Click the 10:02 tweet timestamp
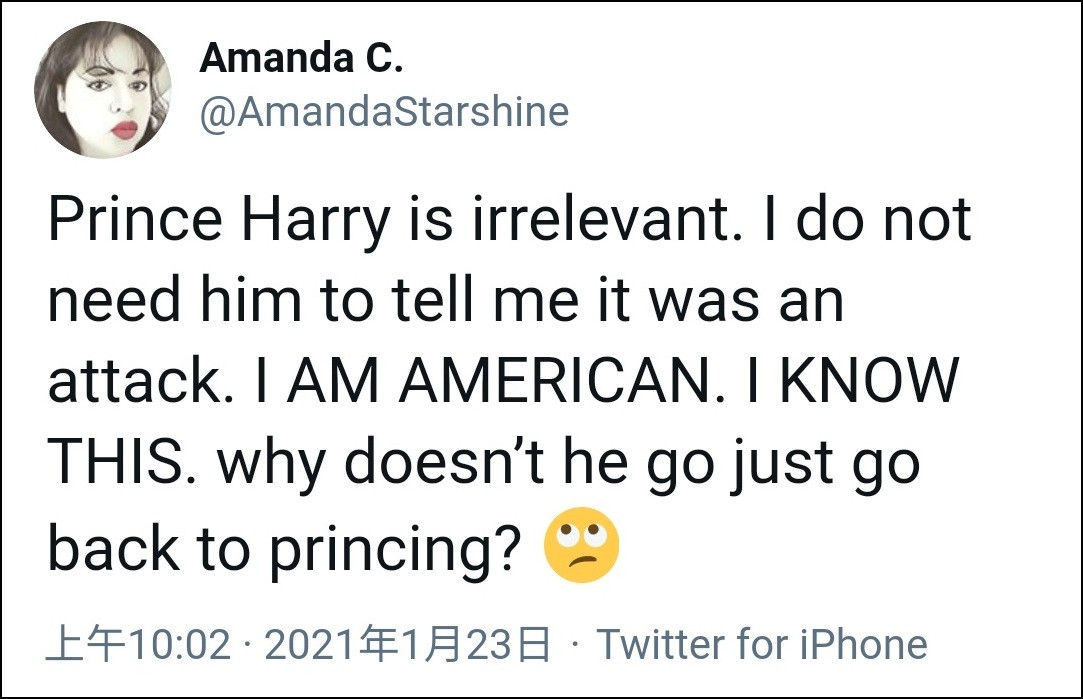The width and height of the screenshot is (1083, 699). click(x=138, y=644)
